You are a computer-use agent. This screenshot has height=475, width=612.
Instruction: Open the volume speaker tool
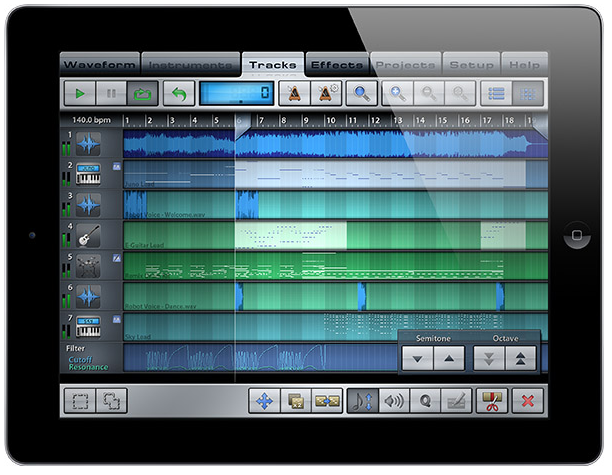tap(394, 401)
